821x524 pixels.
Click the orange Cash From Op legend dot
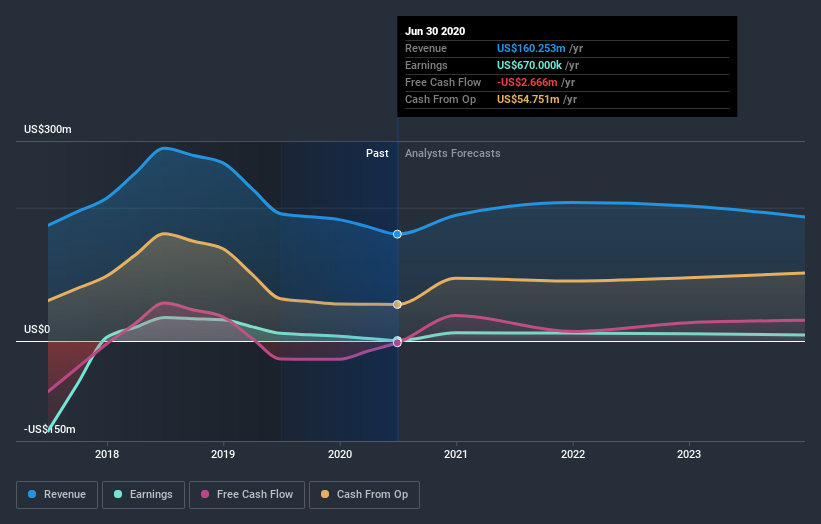tap(325, 494)
